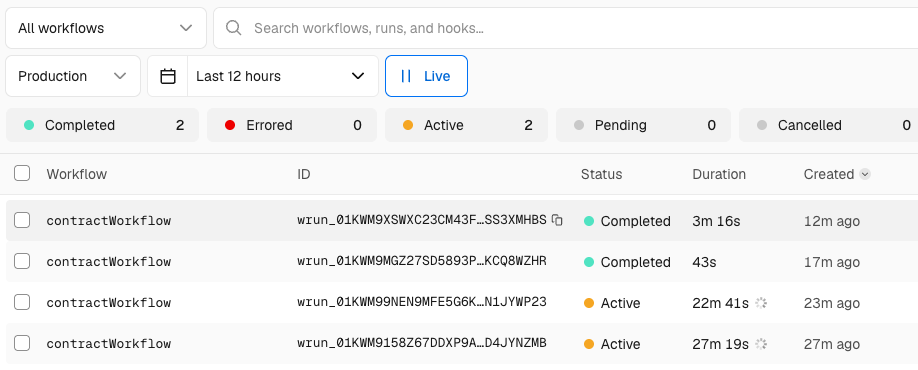Viewport: 918px width, 370px height.
Task: Filter by Completed status
Action: pos(102,125)
